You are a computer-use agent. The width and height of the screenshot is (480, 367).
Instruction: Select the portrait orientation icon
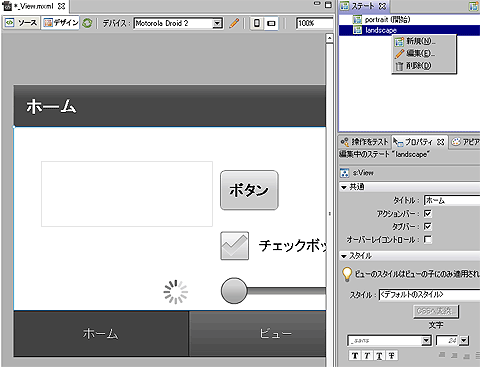point(257,23)
